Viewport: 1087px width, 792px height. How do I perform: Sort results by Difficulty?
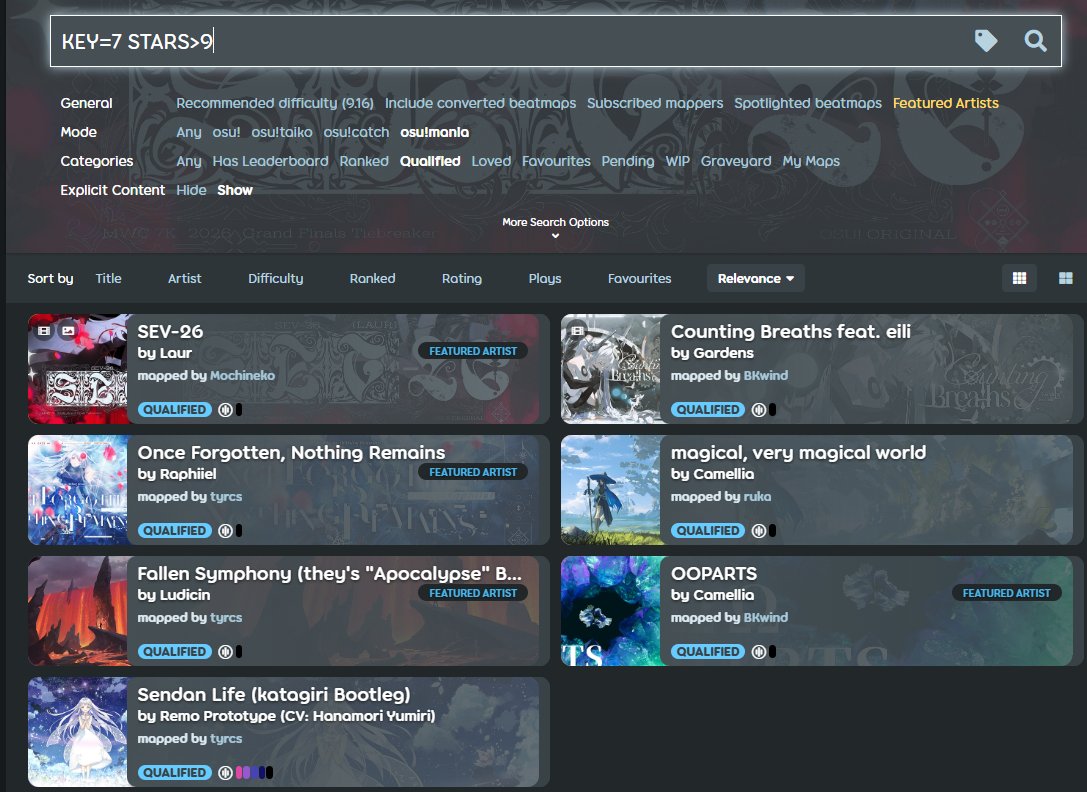coord(275,278)
